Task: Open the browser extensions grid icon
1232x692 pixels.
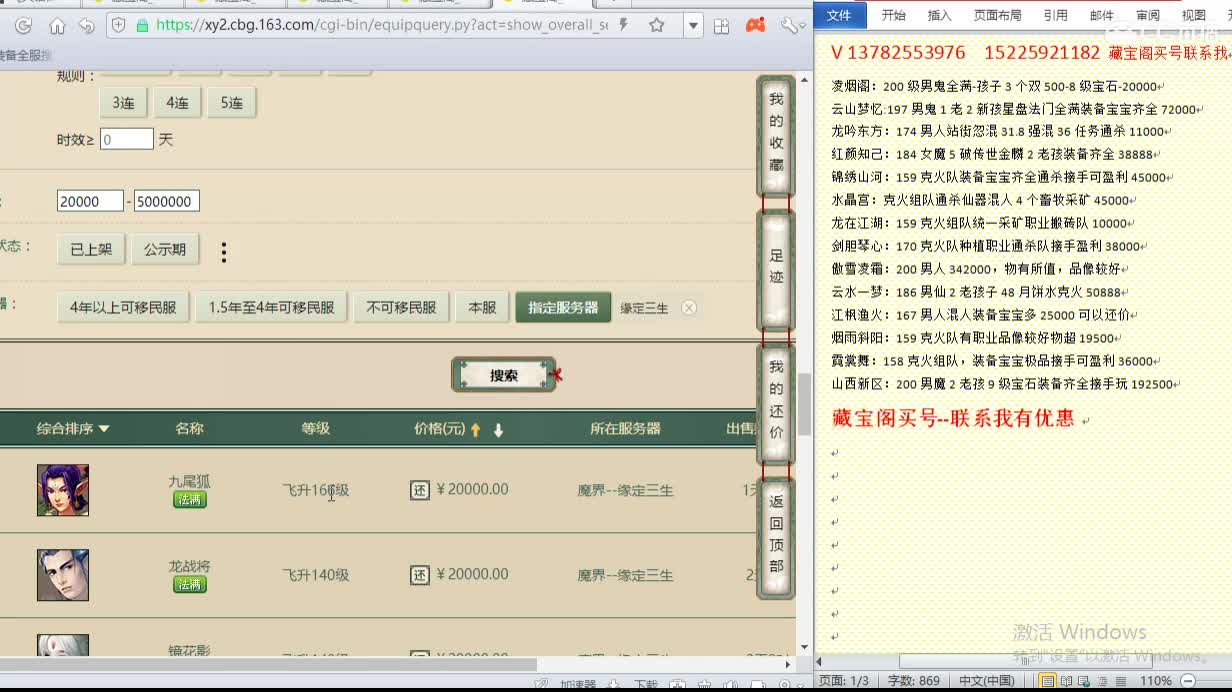Action: (723, 26)
